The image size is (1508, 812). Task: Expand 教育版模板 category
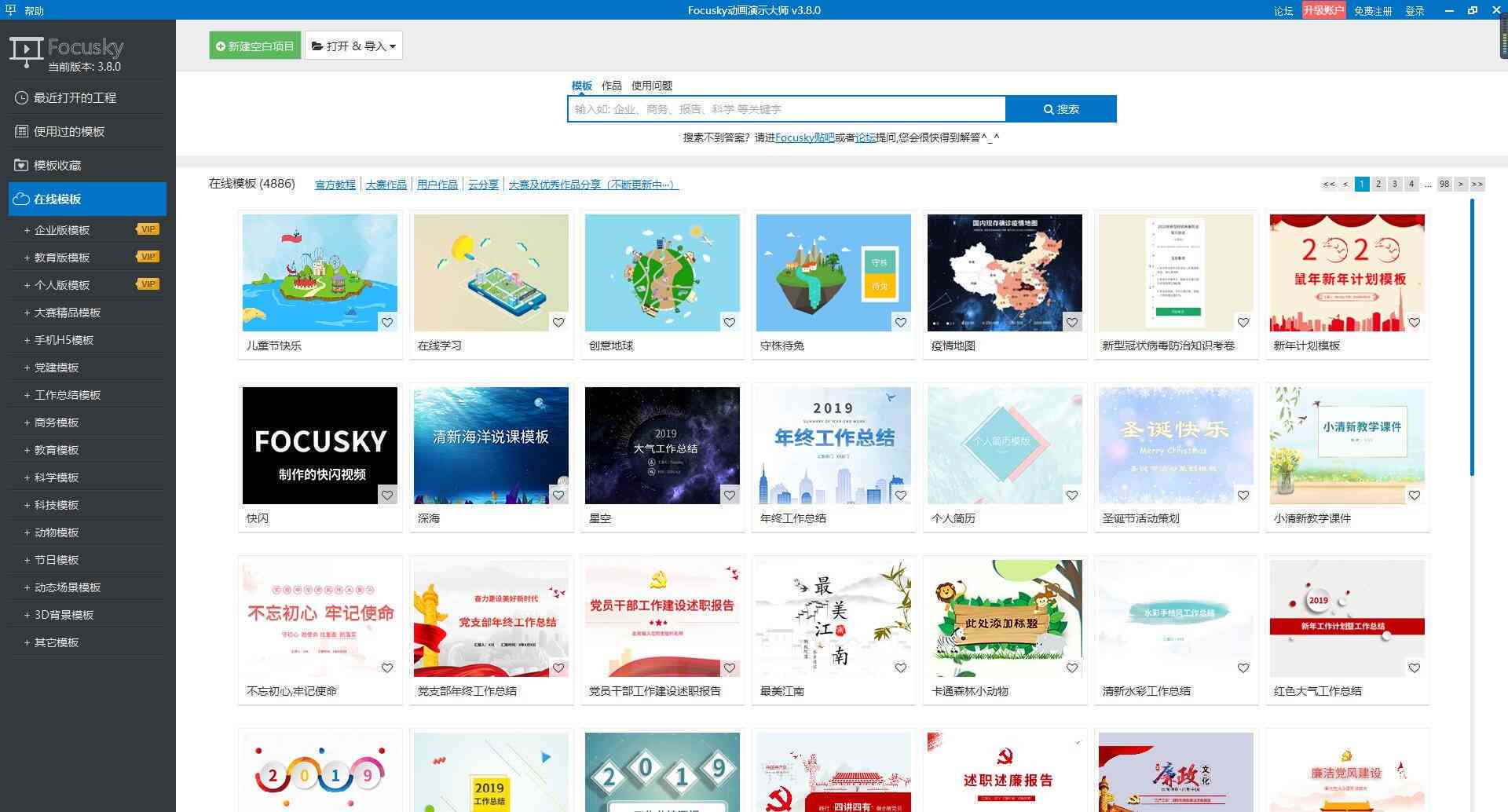point(87,257)
